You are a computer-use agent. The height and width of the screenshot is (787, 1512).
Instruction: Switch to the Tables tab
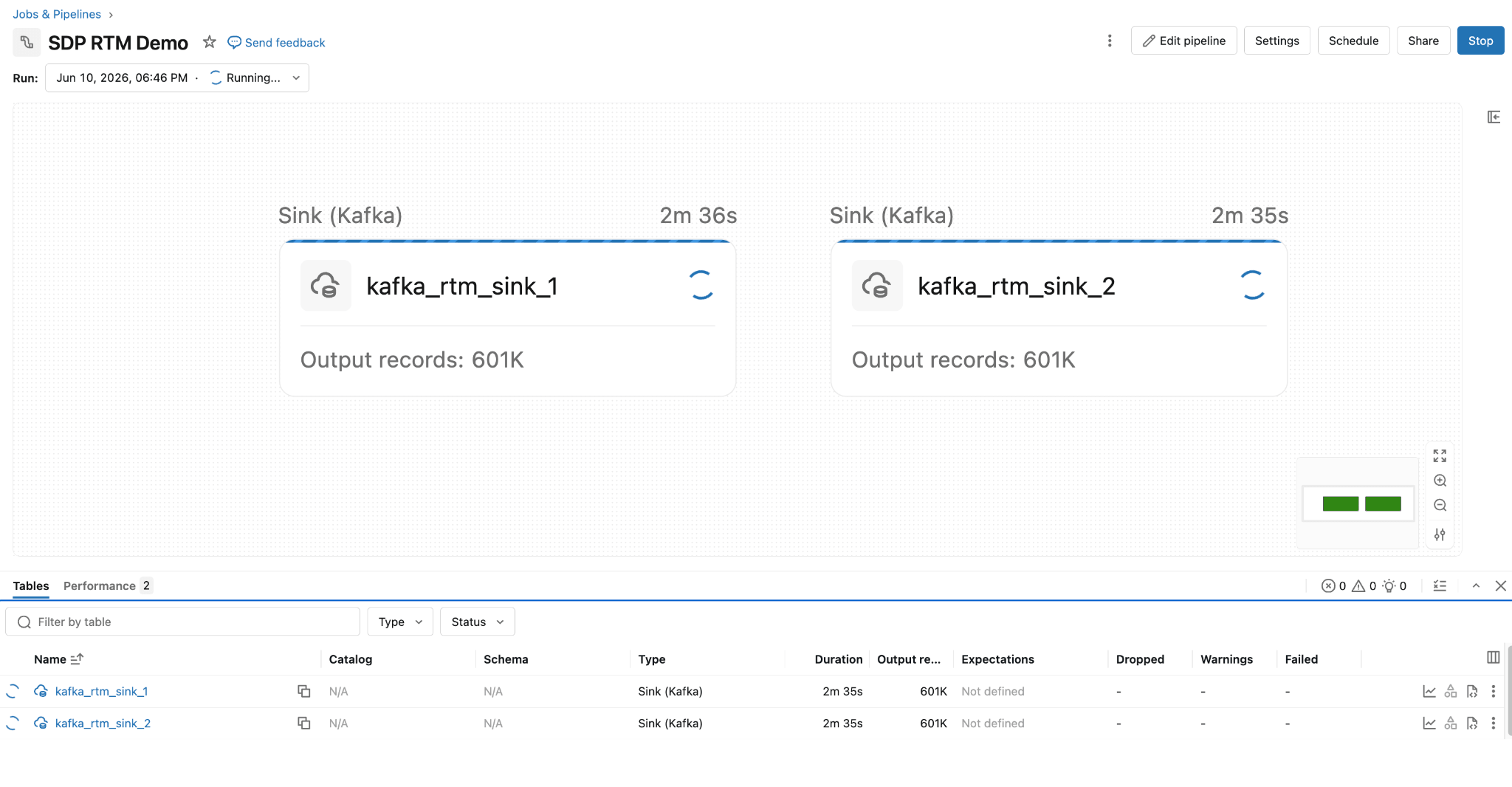tap(31, 585)
